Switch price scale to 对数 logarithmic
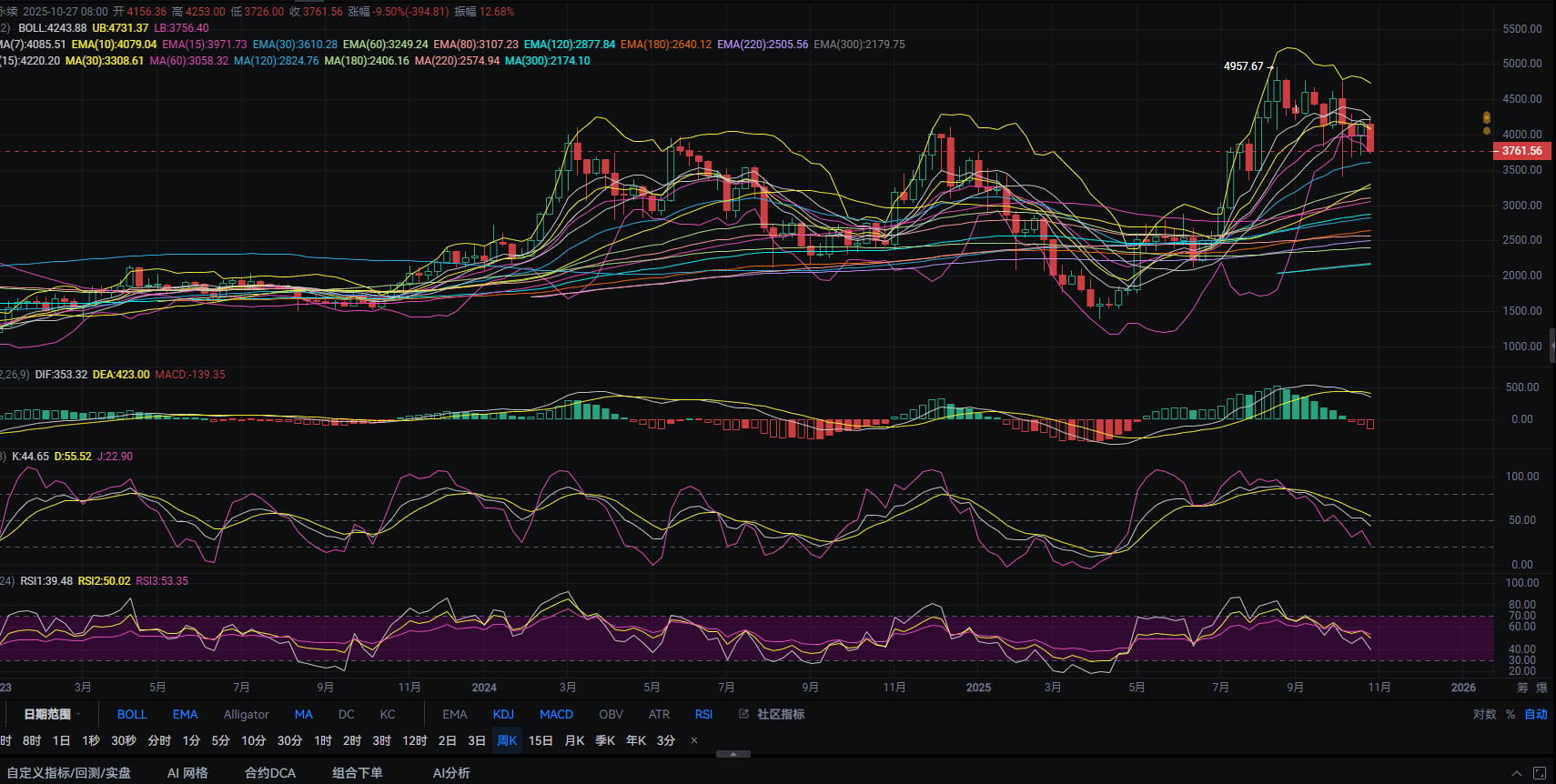This screenshot has height=784, width=1556. [1484, 714]
